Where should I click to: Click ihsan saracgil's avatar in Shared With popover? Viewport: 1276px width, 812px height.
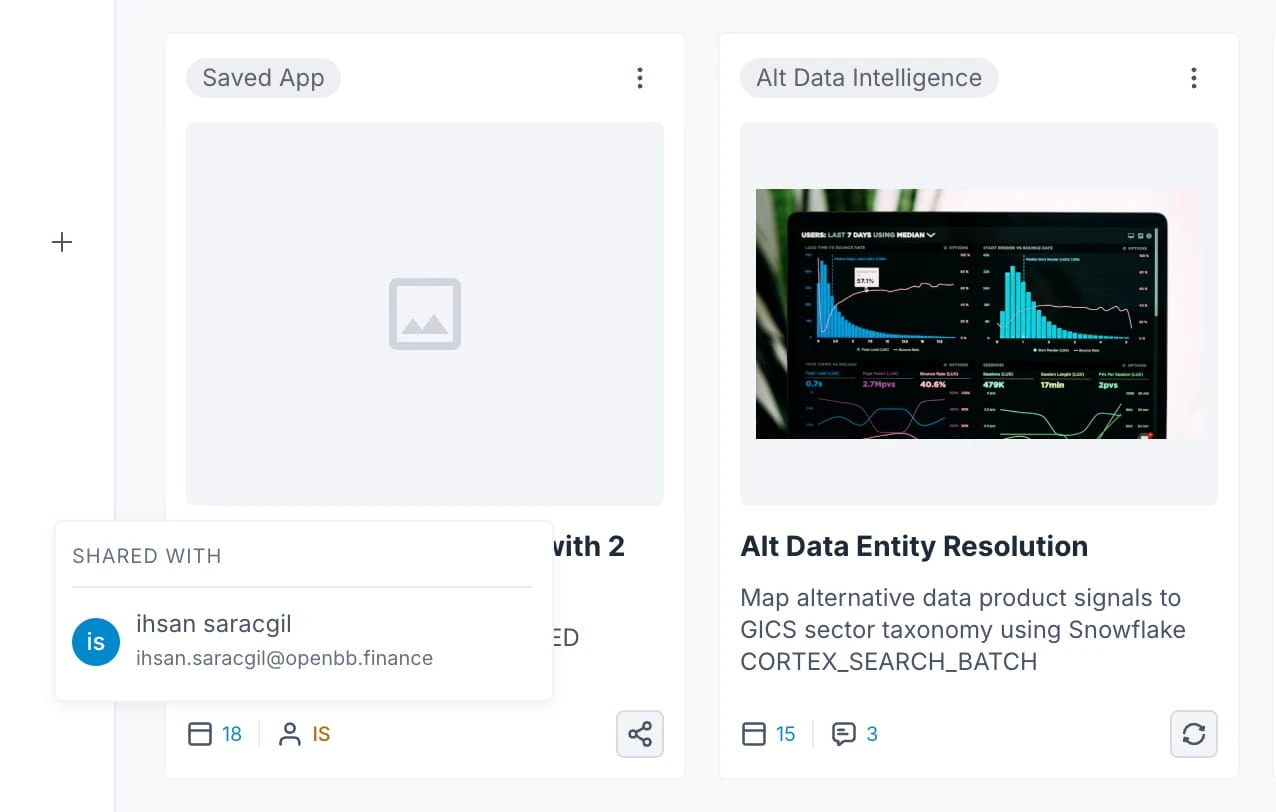click(x=95, y=642)
